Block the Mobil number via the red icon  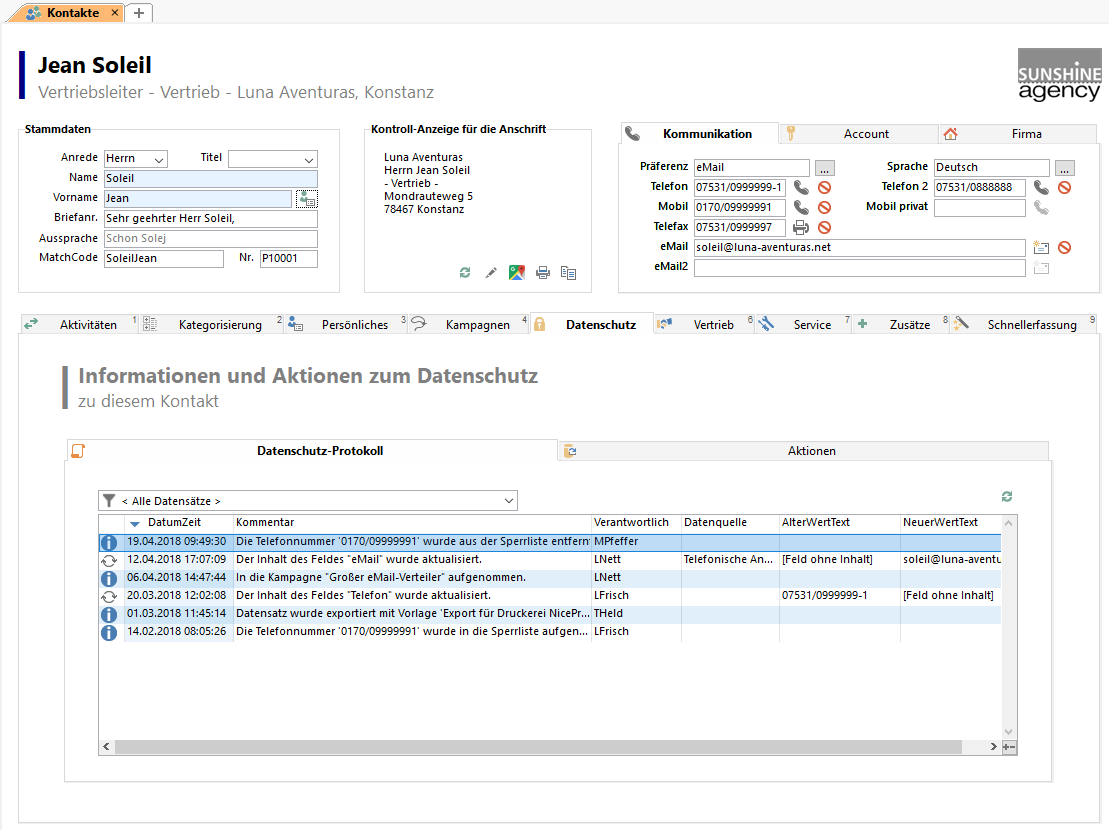click(824, 207)
